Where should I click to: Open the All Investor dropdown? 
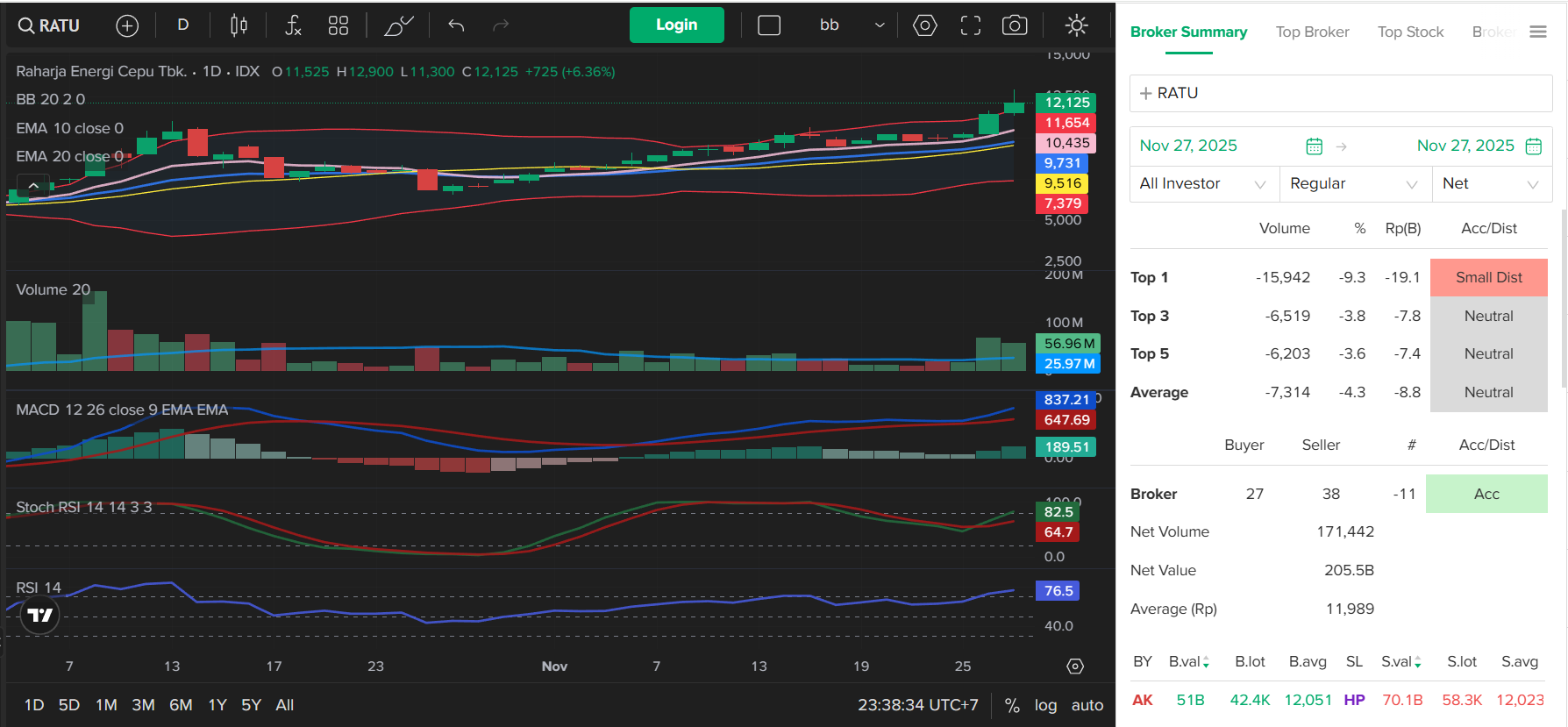click(1204, 184)
